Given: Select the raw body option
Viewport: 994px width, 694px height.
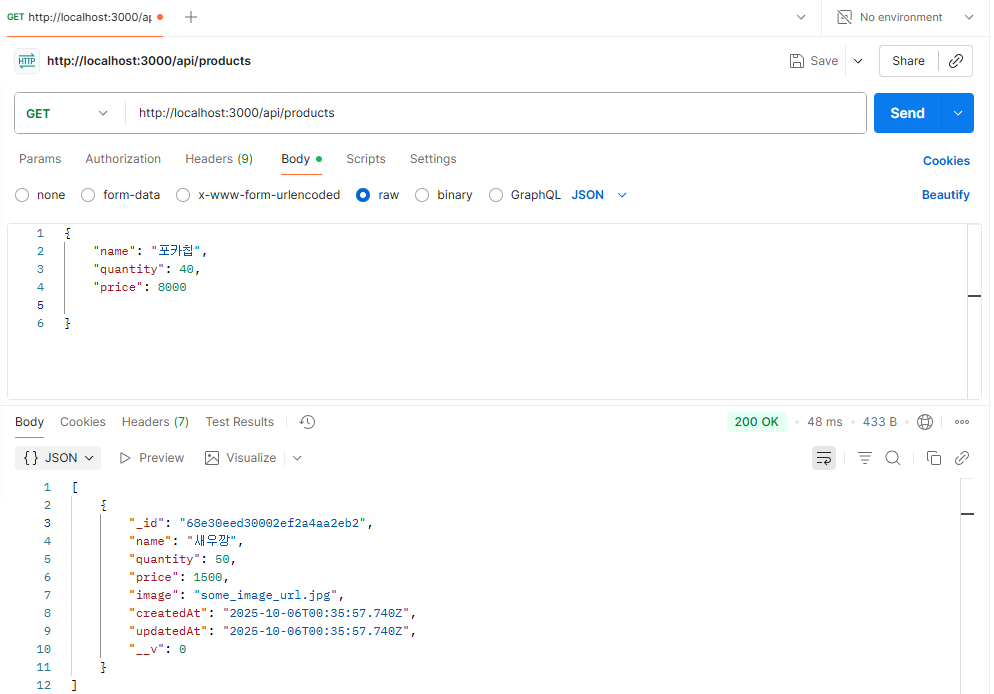Looking at the screenshot, I should (x=363, y=195).
